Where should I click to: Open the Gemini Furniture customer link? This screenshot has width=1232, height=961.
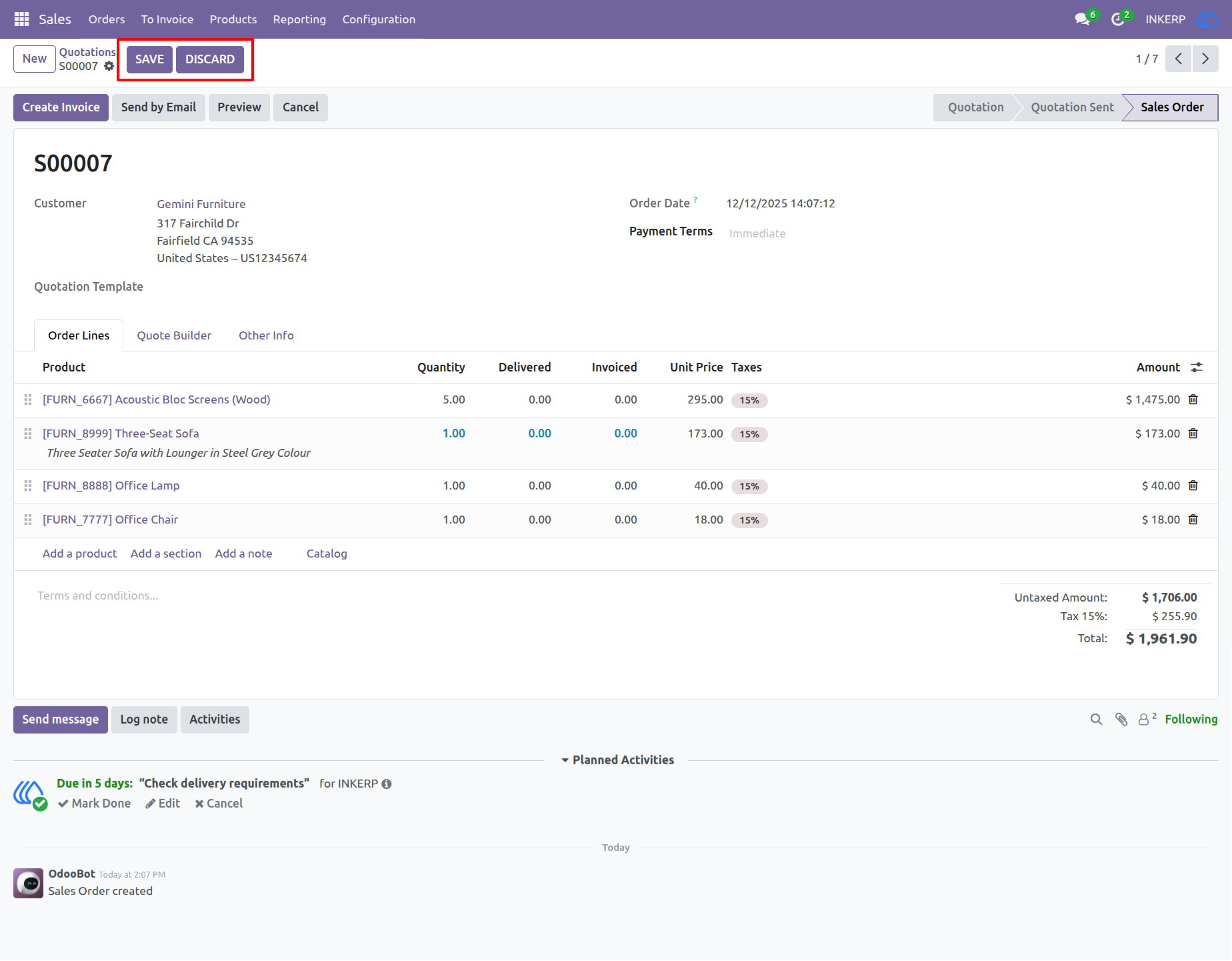click(x=201, y=204)
